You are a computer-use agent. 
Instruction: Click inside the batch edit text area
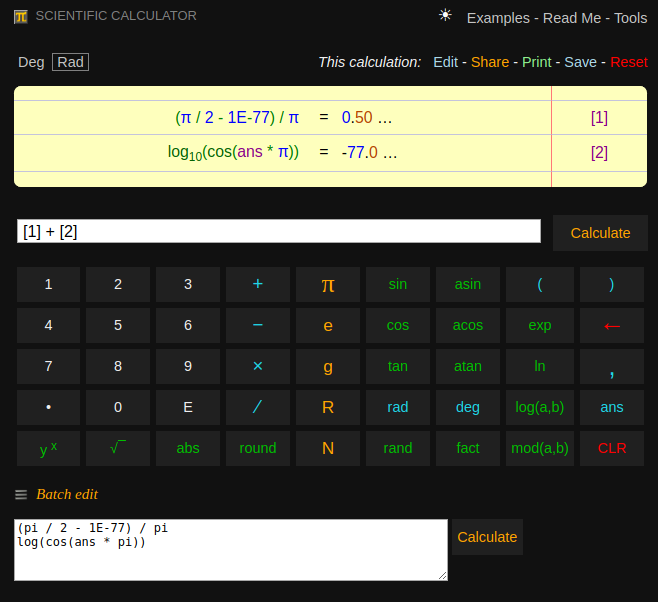[x=231, y=550]
